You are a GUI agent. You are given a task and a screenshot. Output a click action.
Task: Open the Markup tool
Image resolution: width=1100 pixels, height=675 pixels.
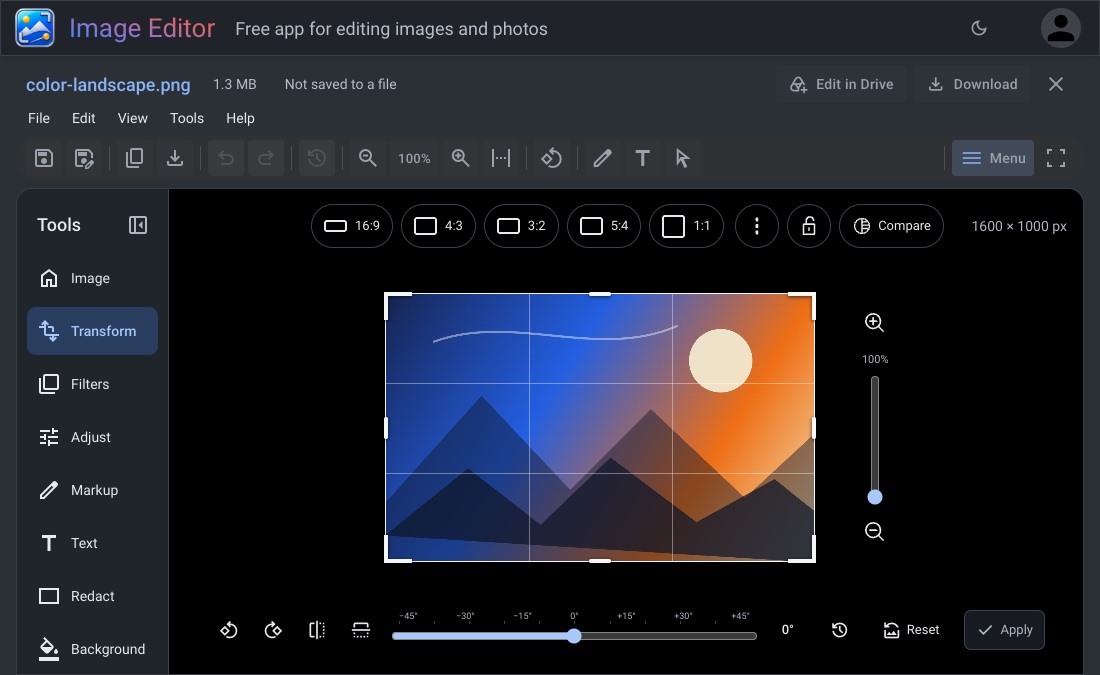[x=93, y=490]
